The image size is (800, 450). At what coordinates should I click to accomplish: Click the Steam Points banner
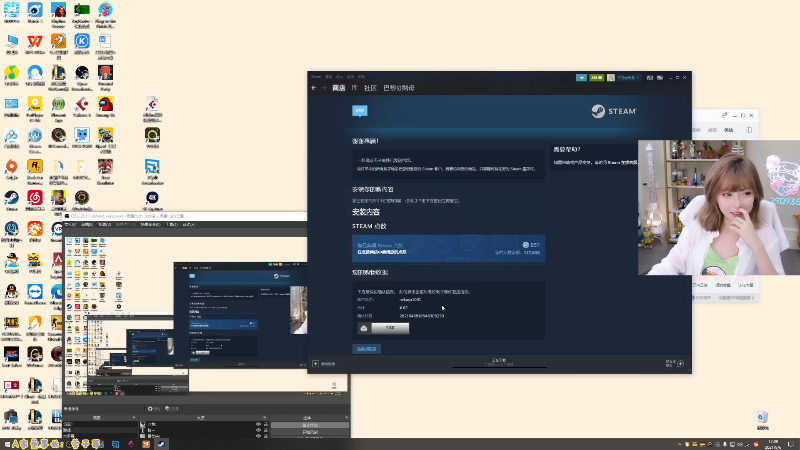(448, 248)
